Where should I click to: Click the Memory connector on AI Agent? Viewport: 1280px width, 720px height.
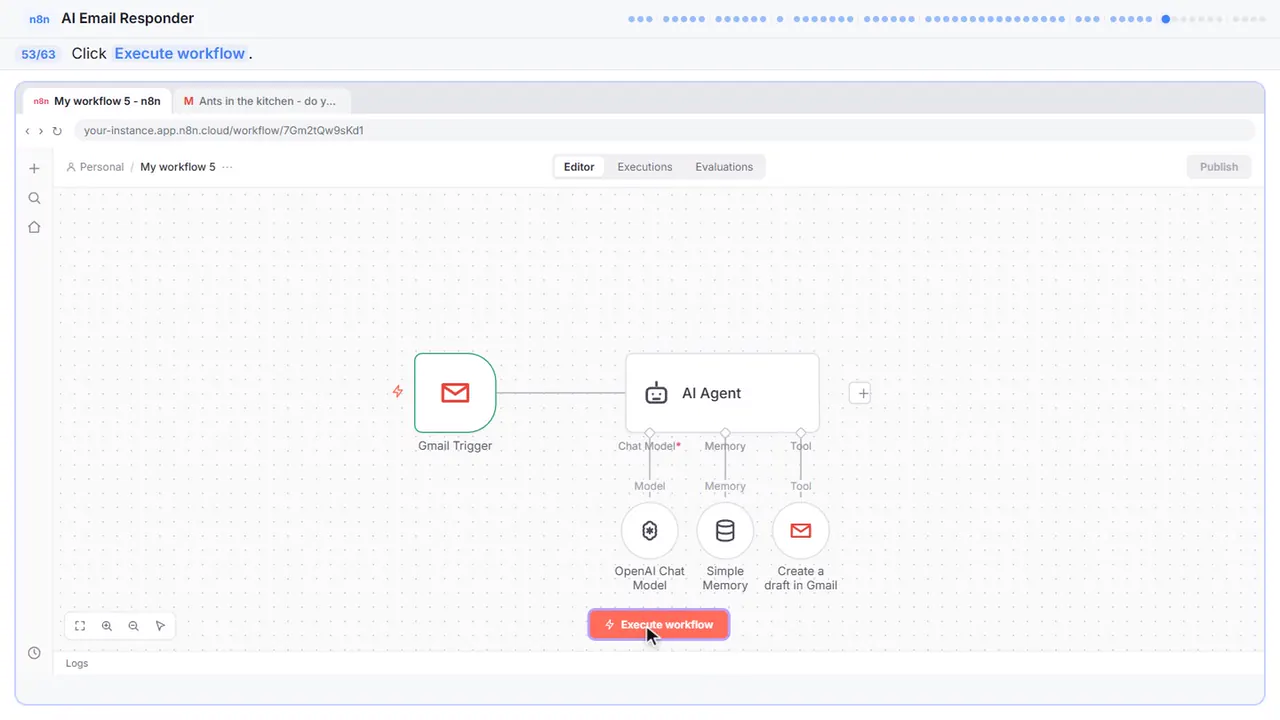pos(725,433)
